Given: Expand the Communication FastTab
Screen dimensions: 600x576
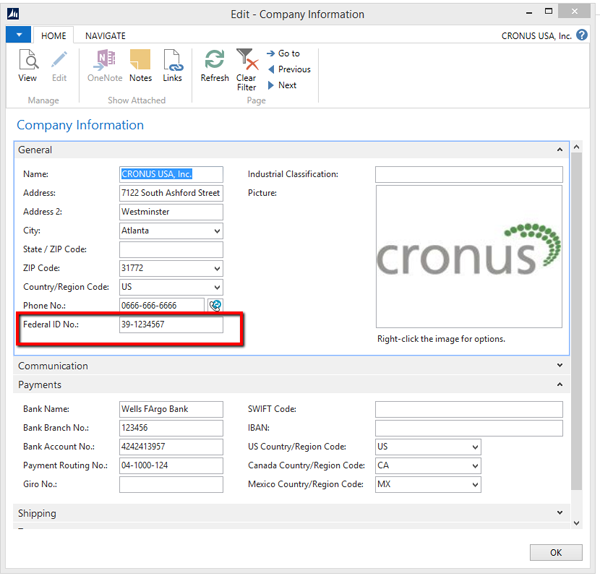Looking at the screenshot, I should pos(560,366).
